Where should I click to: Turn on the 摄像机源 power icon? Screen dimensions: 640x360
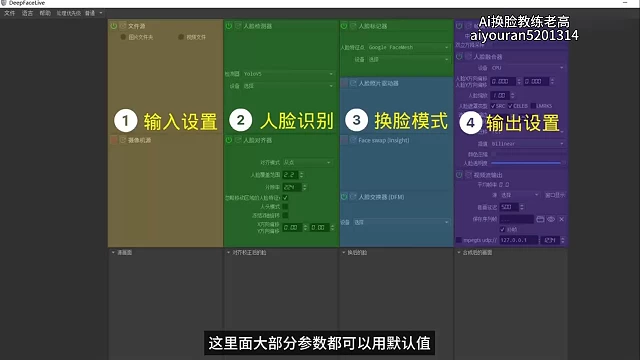tap(113, 140)
